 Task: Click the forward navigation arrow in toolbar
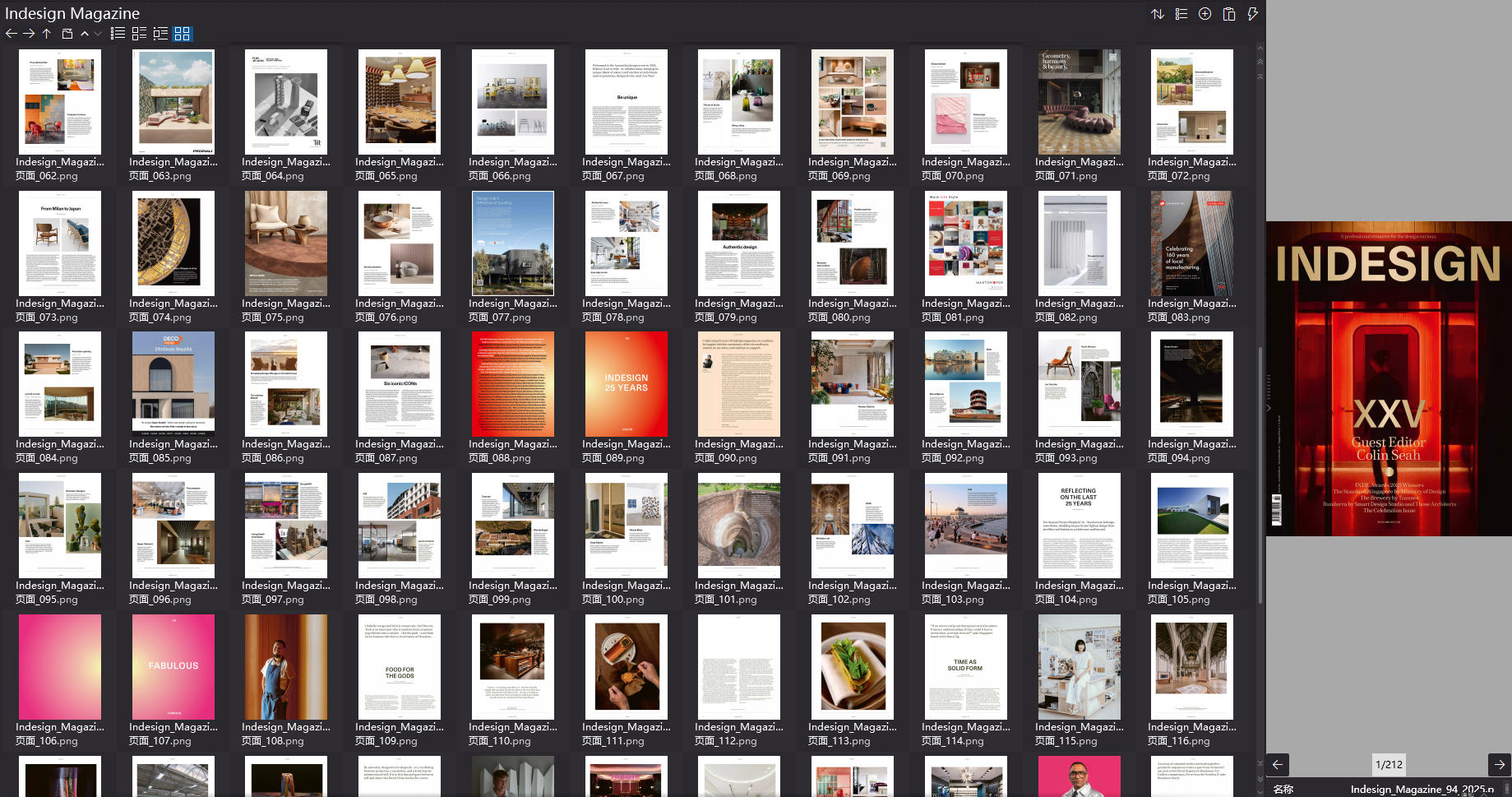pos(29,34)
